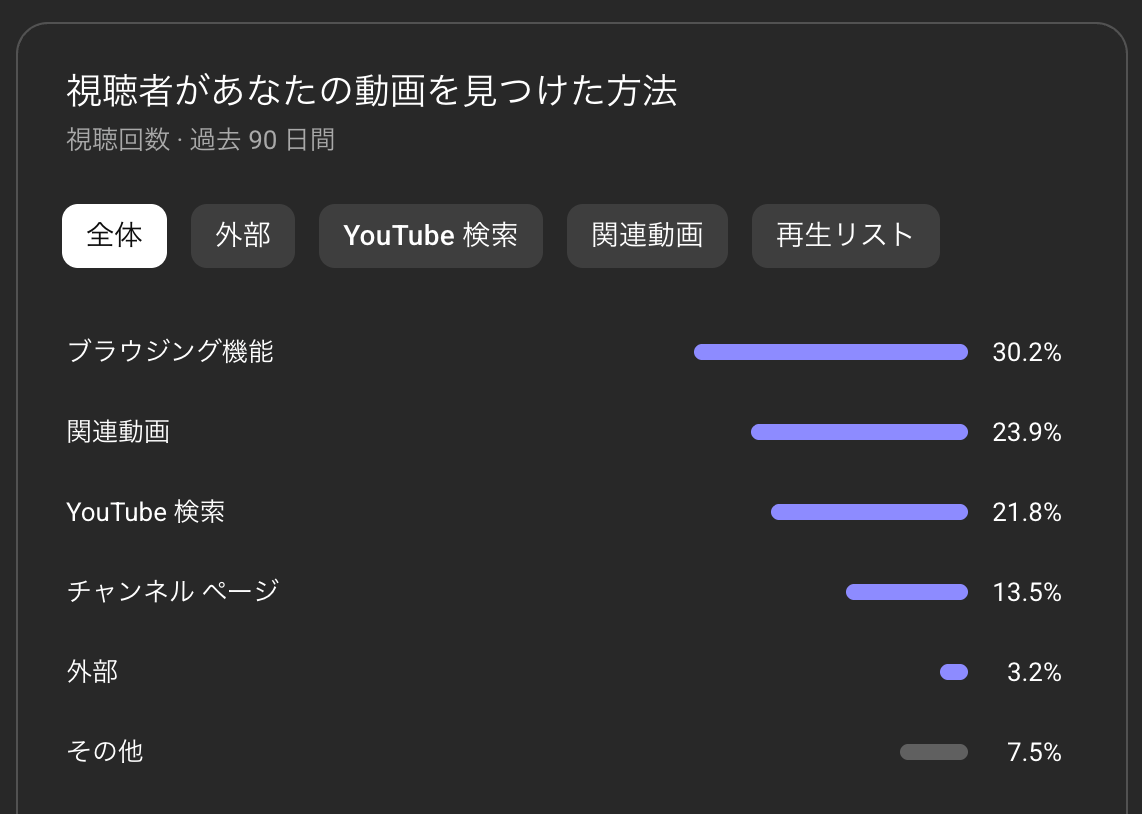
Task: Click the 関連動画 traffic source label
Action: [118, 432]
